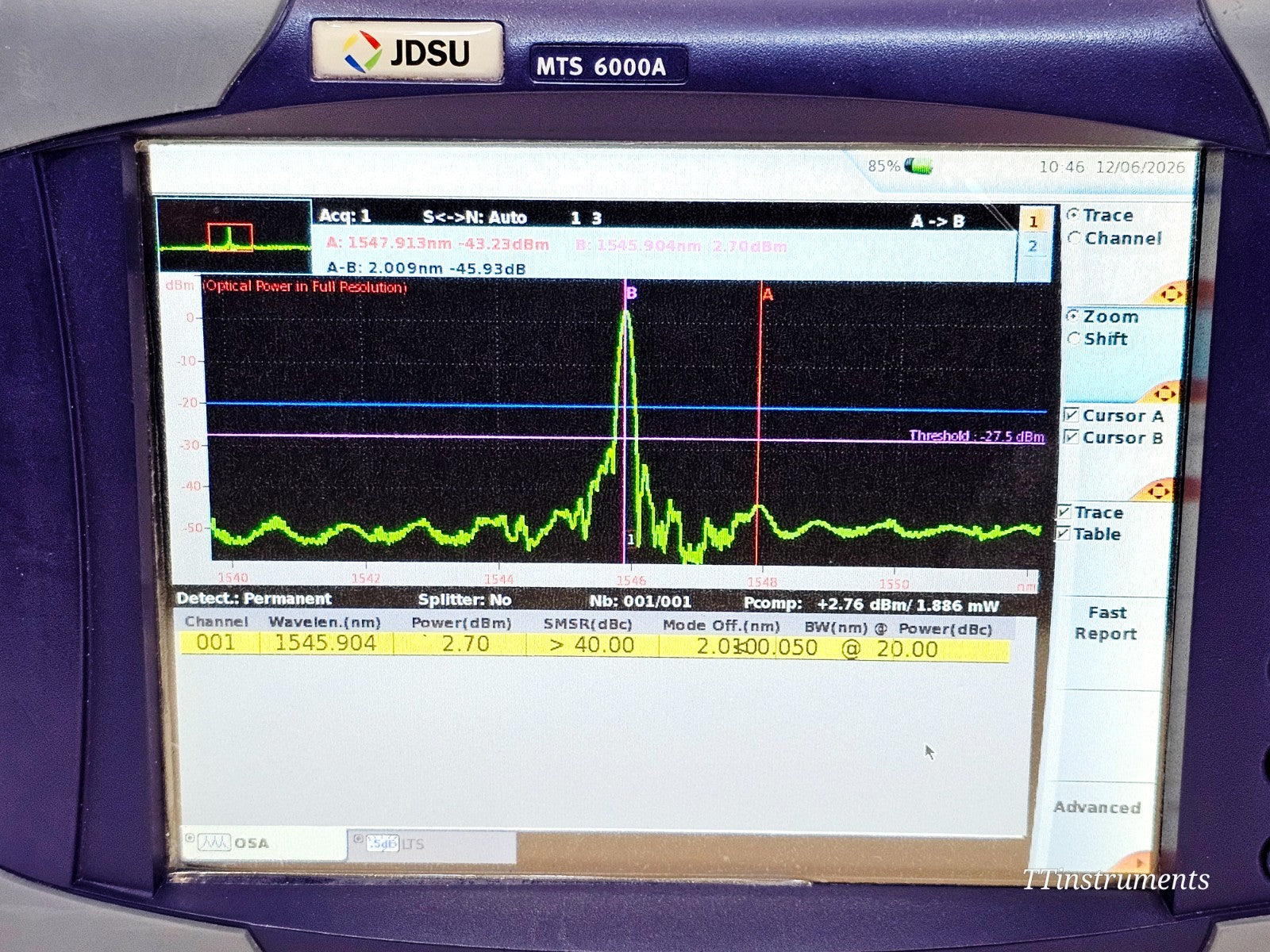The width and height of the screenshot is (1270, 952).
Task: Select trace number 2 box
Action: point(1033,246)
